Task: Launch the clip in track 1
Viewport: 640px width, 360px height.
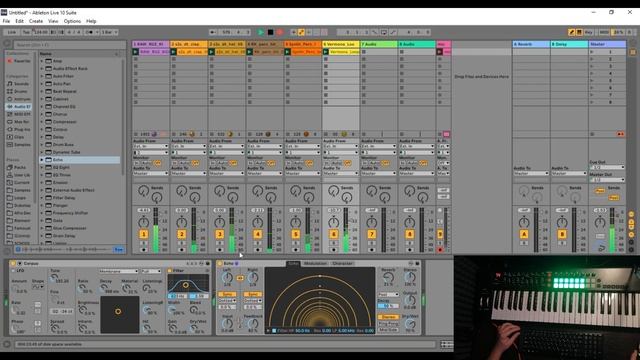Action: 136,52
